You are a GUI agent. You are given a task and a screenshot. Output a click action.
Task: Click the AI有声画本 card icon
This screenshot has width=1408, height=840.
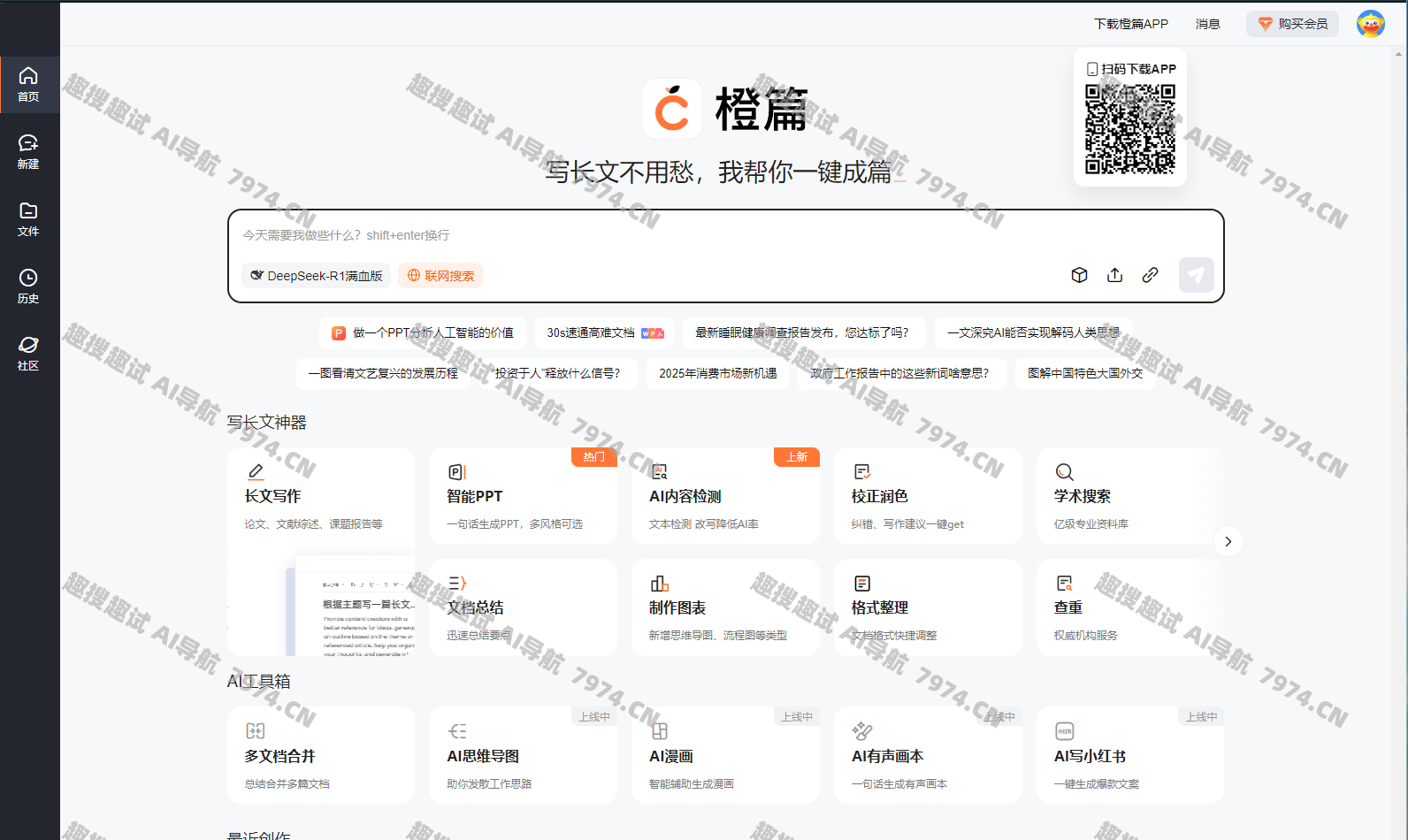coord(861,730)
